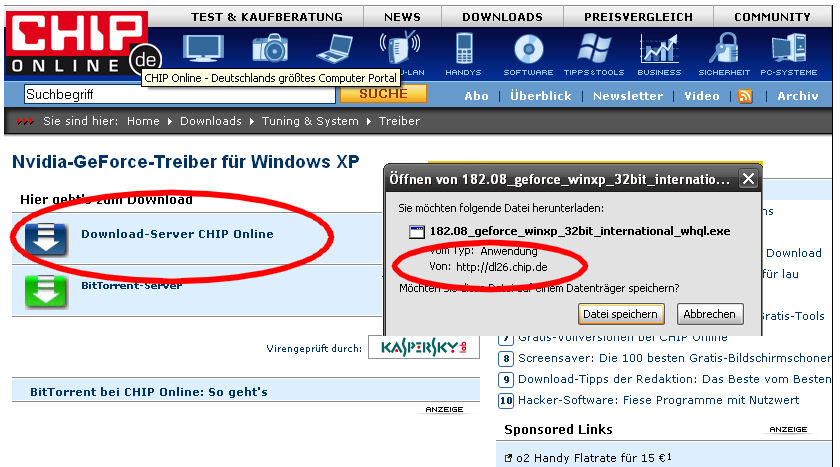Click the Archiv menu link

[798, 96]
